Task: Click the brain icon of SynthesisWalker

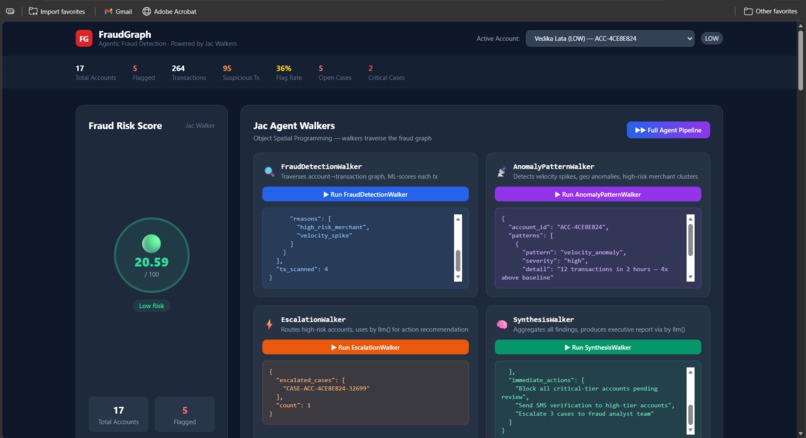Action: tap(502, 324)
